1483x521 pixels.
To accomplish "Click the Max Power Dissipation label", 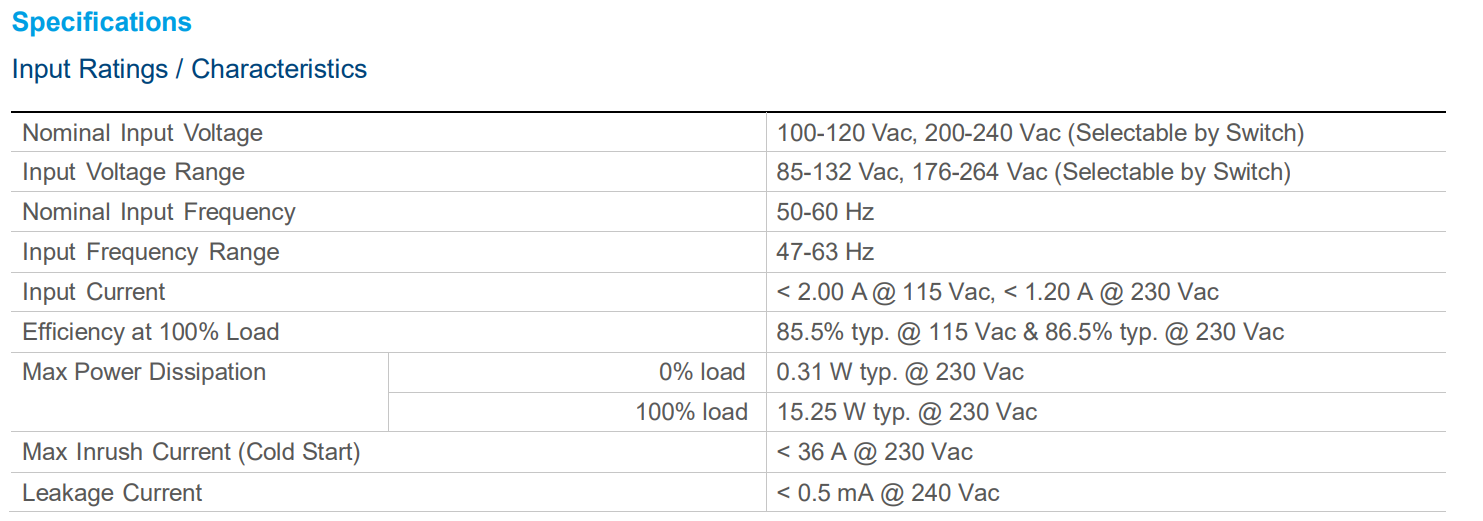I will (144, 372).
